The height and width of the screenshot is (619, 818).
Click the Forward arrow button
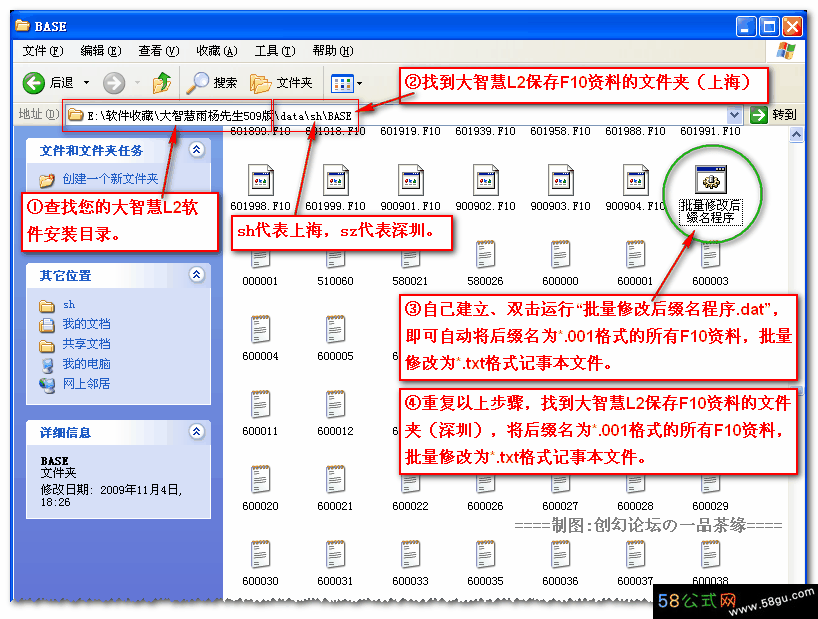[x=114, y=83]
